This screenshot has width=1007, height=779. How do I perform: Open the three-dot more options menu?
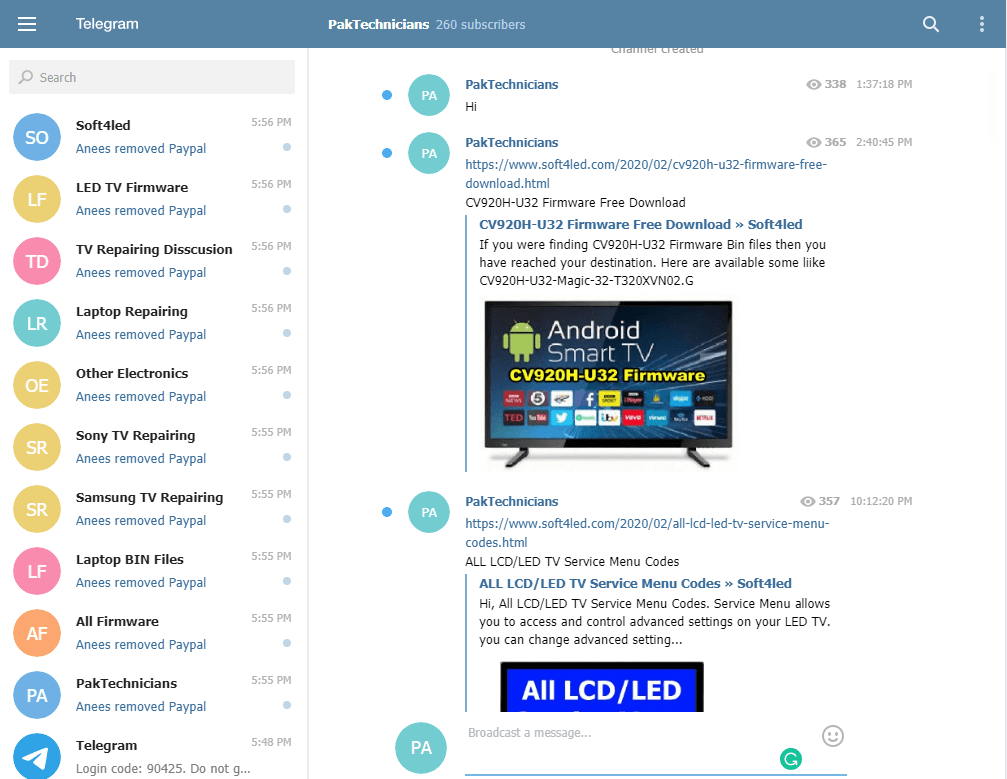[x=981, y=24]
